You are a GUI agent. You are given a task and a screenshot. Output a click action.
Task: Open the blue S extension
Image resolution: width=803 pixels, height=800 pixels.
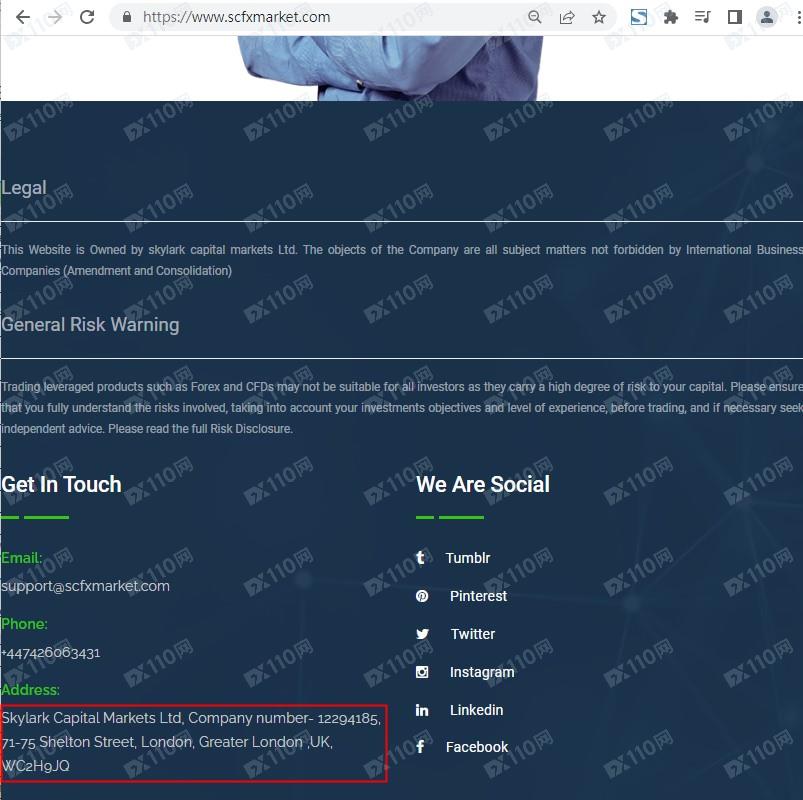click(639, 17)
